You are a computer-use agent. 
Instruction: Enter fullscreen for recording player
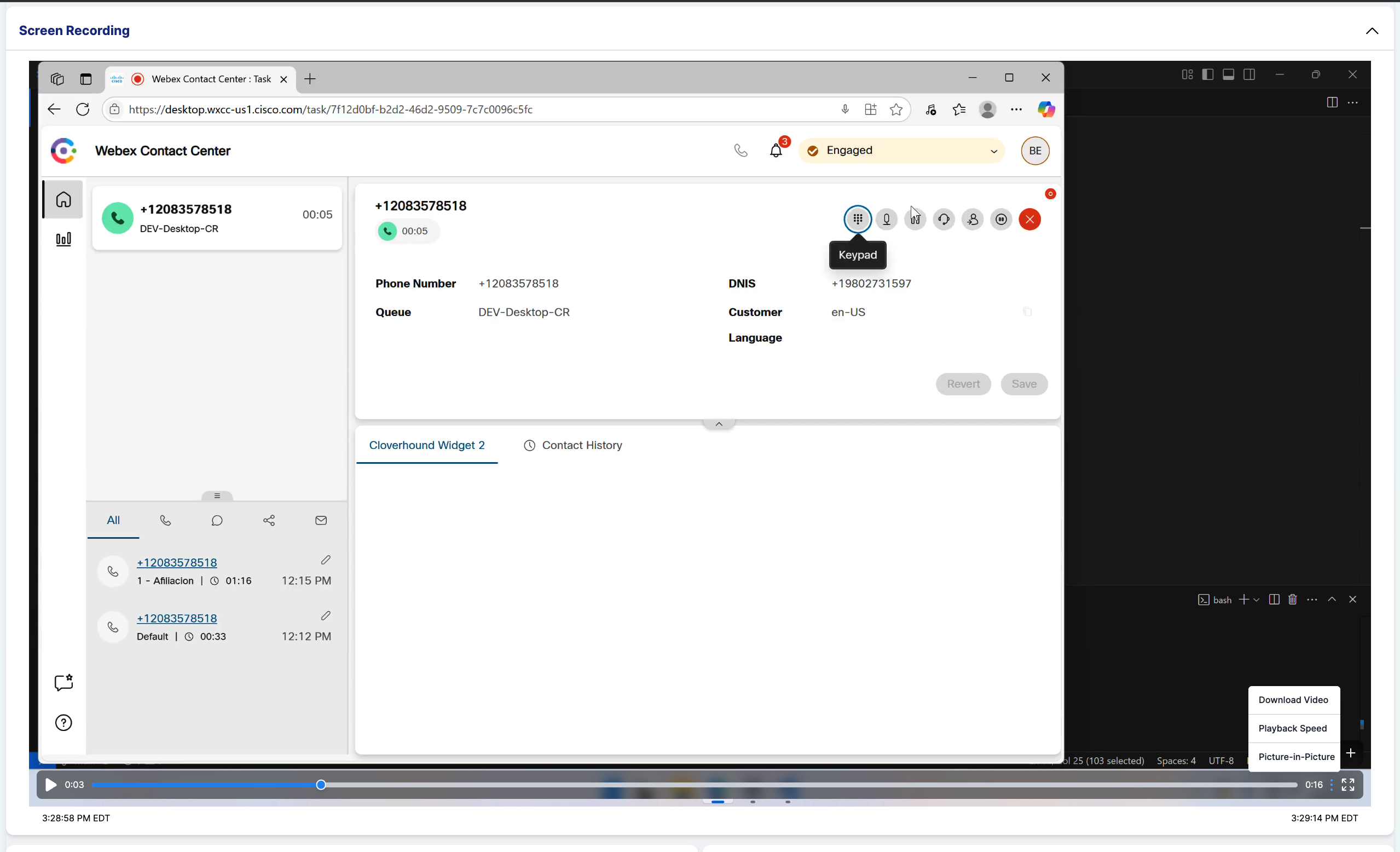[x=1347, y=784]
